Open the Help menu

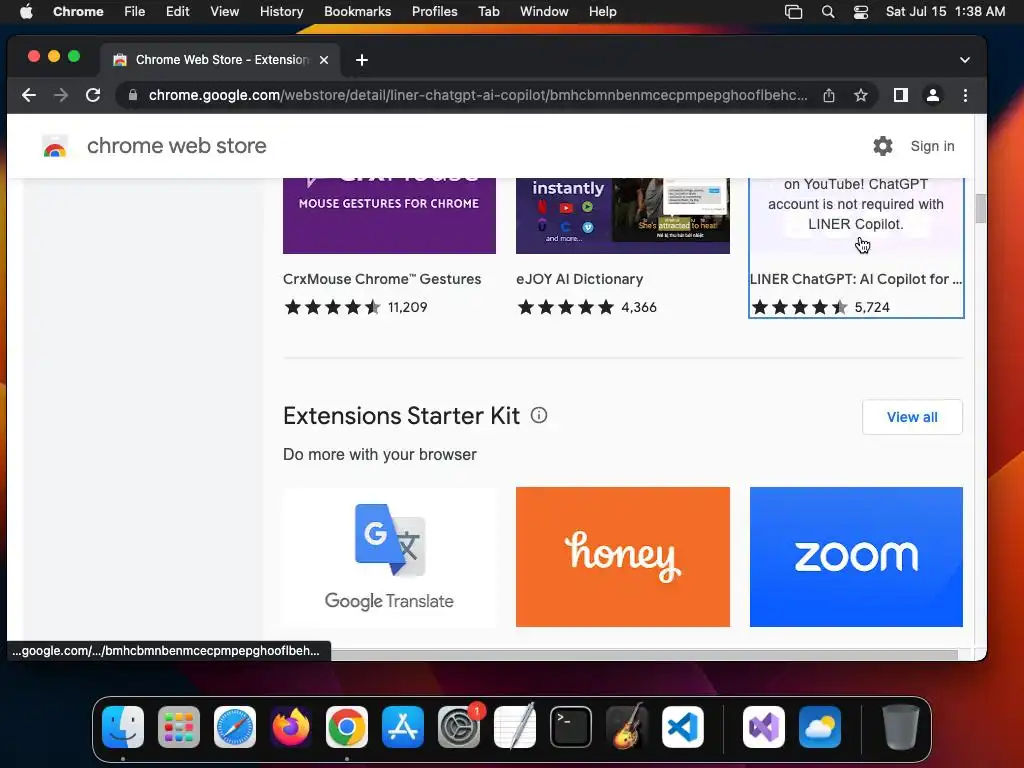(602, 12)
